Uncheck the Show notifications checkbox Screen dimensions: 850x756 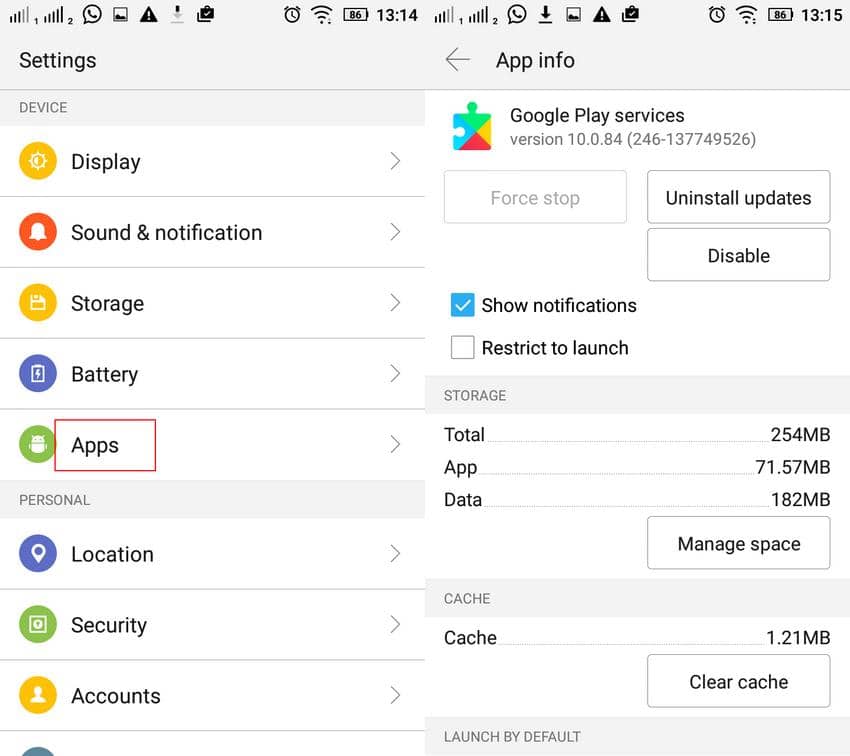462,305
